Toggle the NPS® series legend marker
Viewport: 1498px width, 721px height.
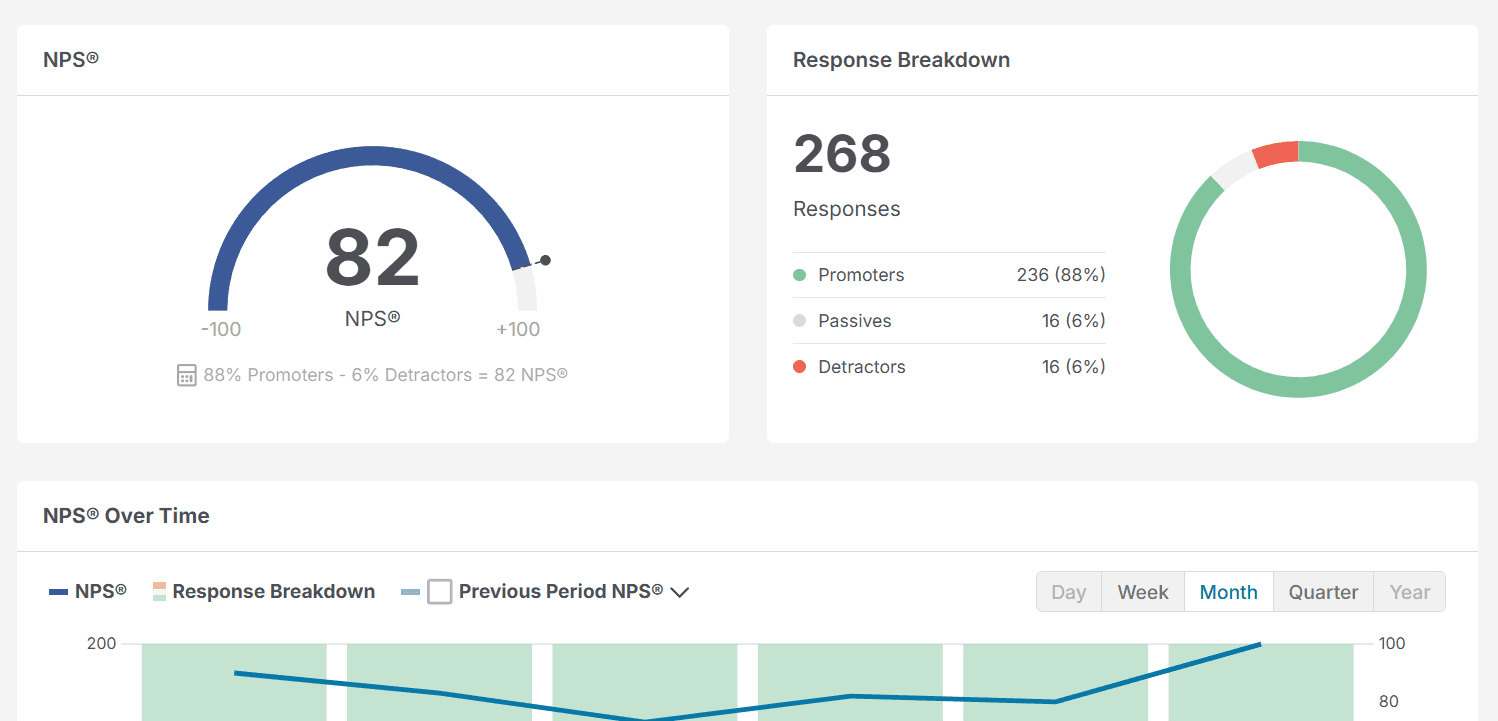pos(58,592)
